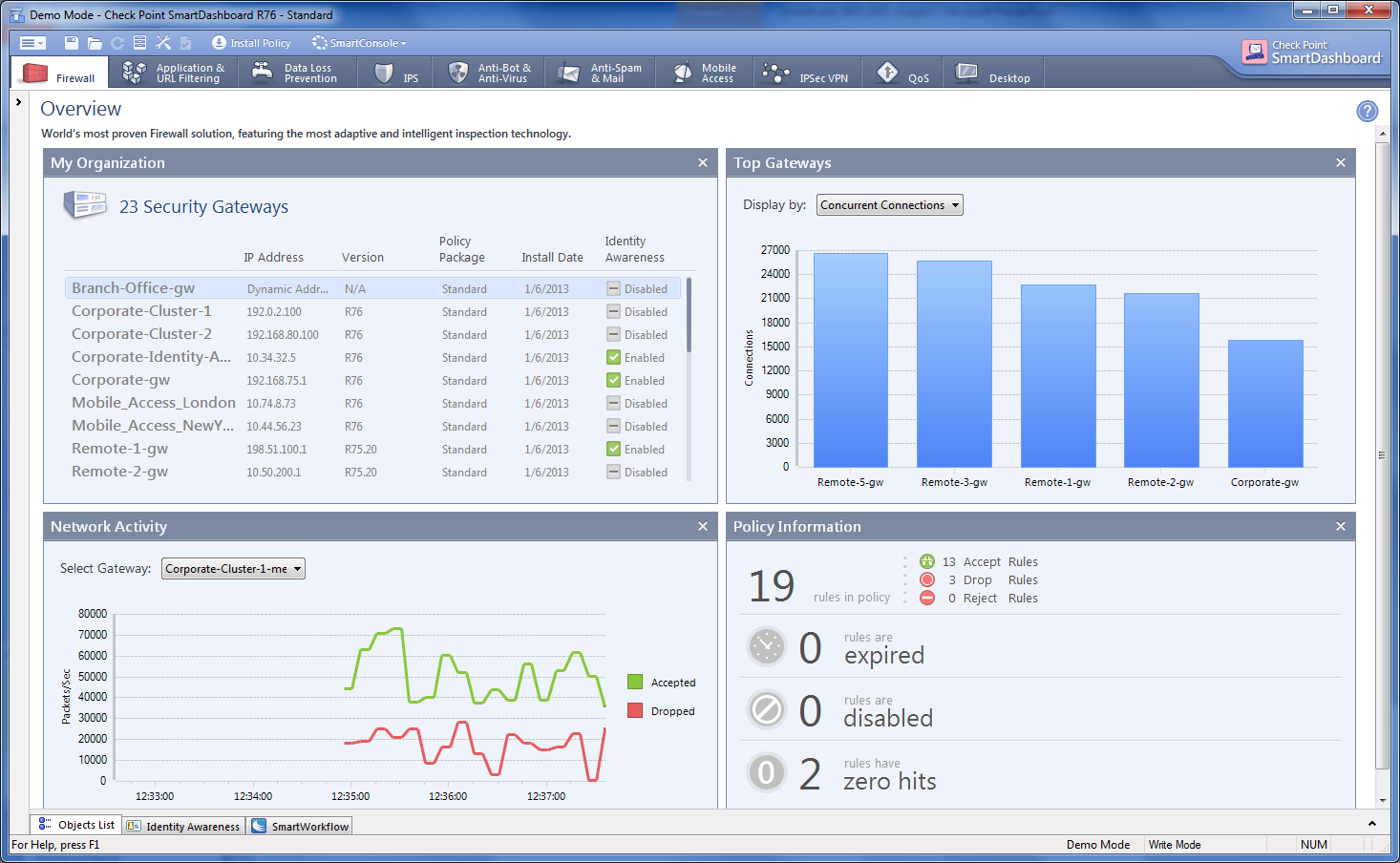Image resolution: width=1400 pixels, height=863 pixels.
Task: Click the main overview vertical scrollbar down arrow
Action: point(1382,801)
